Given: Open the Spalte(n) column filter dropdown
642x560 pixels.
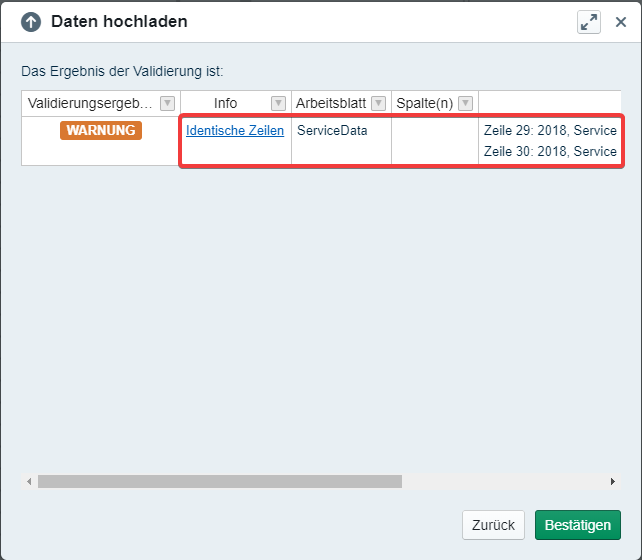Looking at the screenshot, I should (465, 103).
